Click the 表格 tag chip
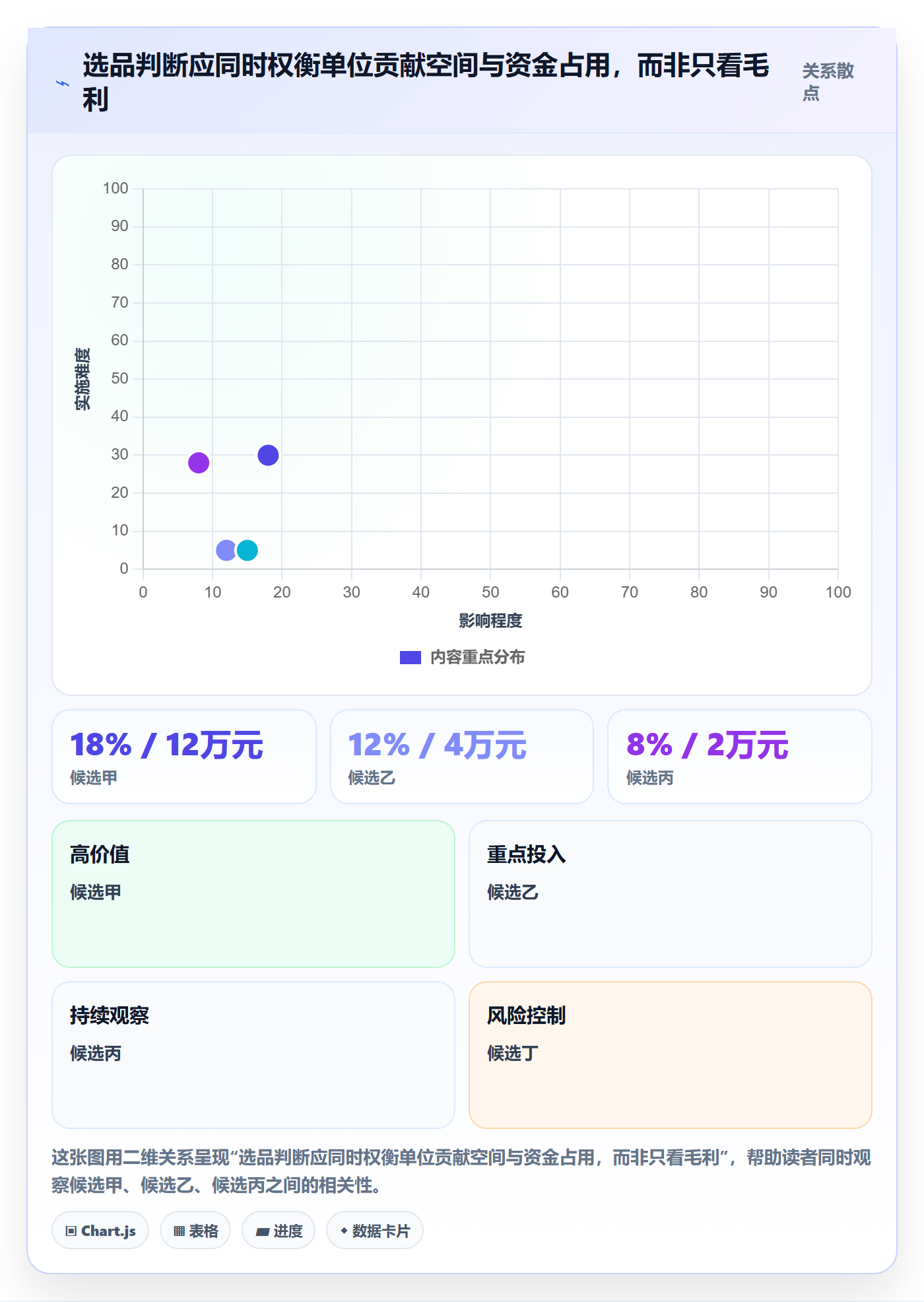The width and height of the screenshot is (924, 1302). [x=195, y=1230]
